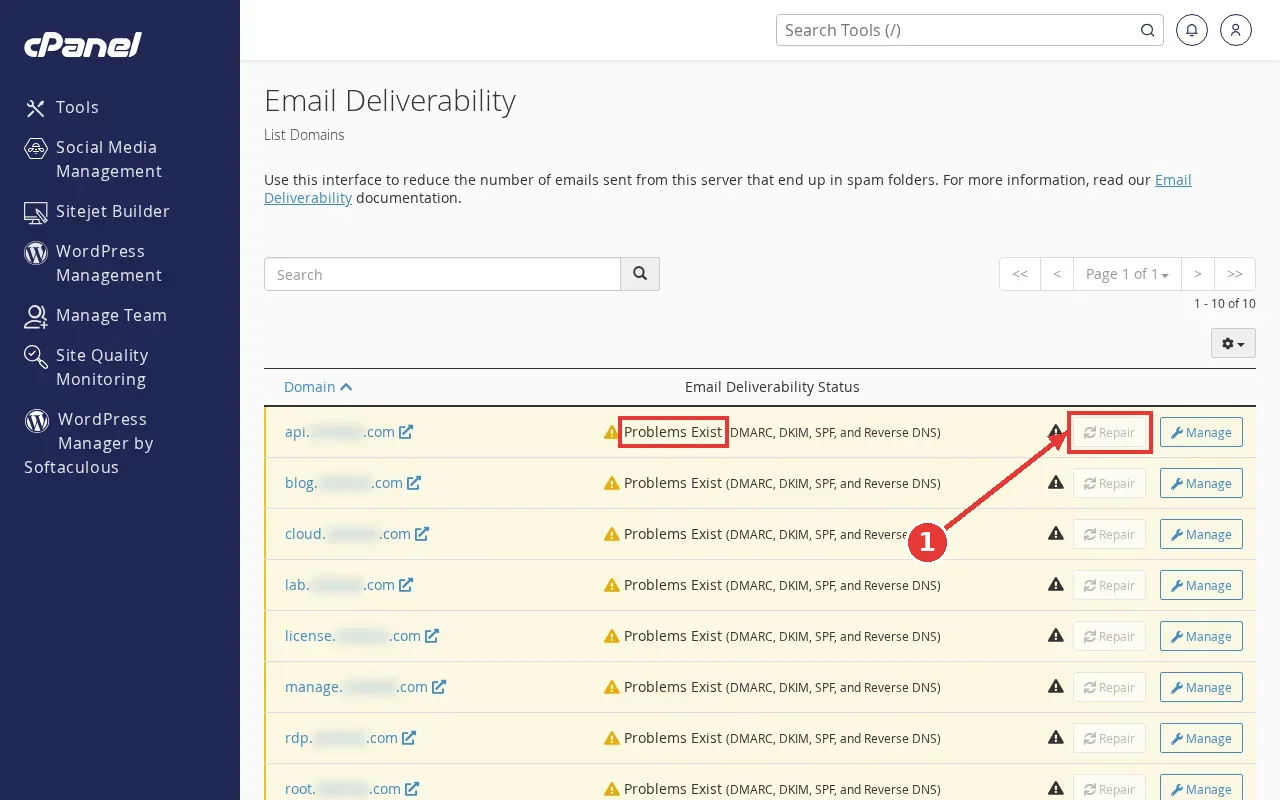Open Social Media Management
The image size is (1280, 800).
click(x=93, y=159)
